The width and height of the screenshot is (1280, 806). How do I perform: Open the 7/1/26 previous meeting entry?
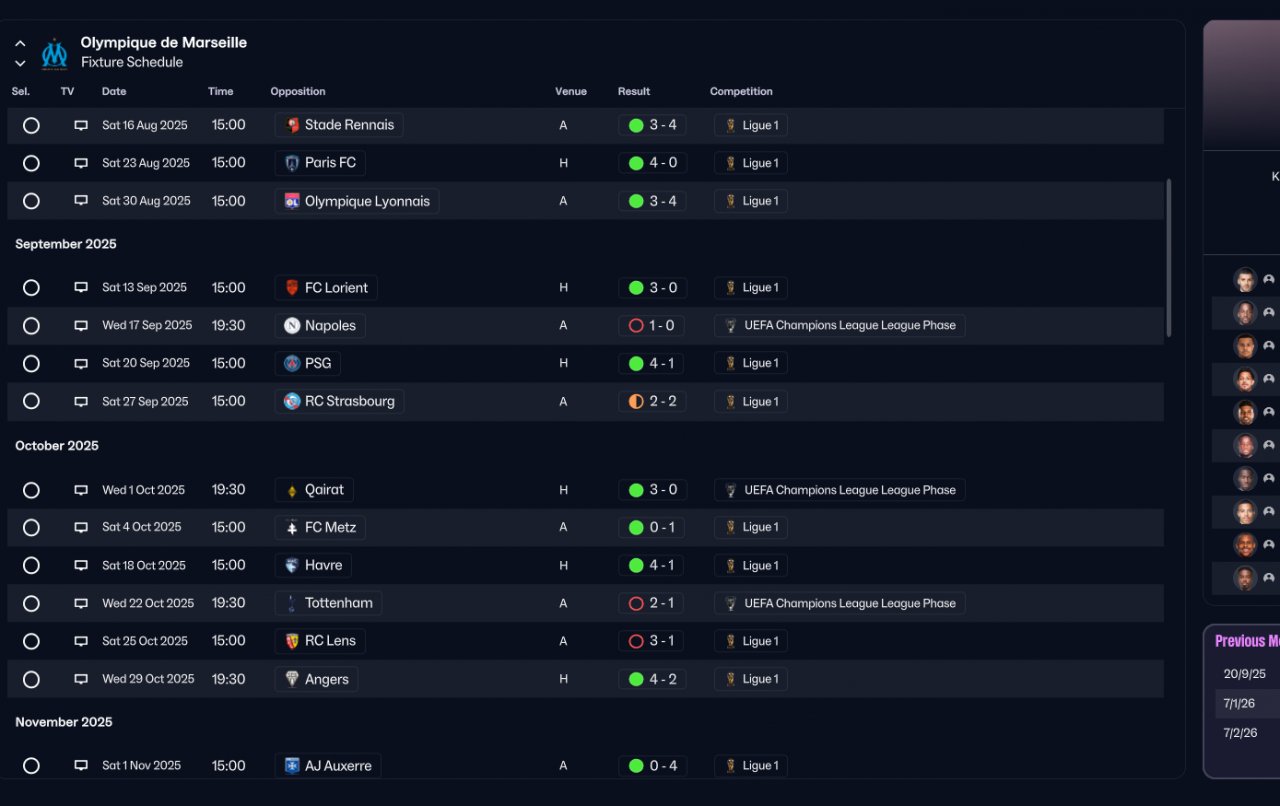point(1239,704)
